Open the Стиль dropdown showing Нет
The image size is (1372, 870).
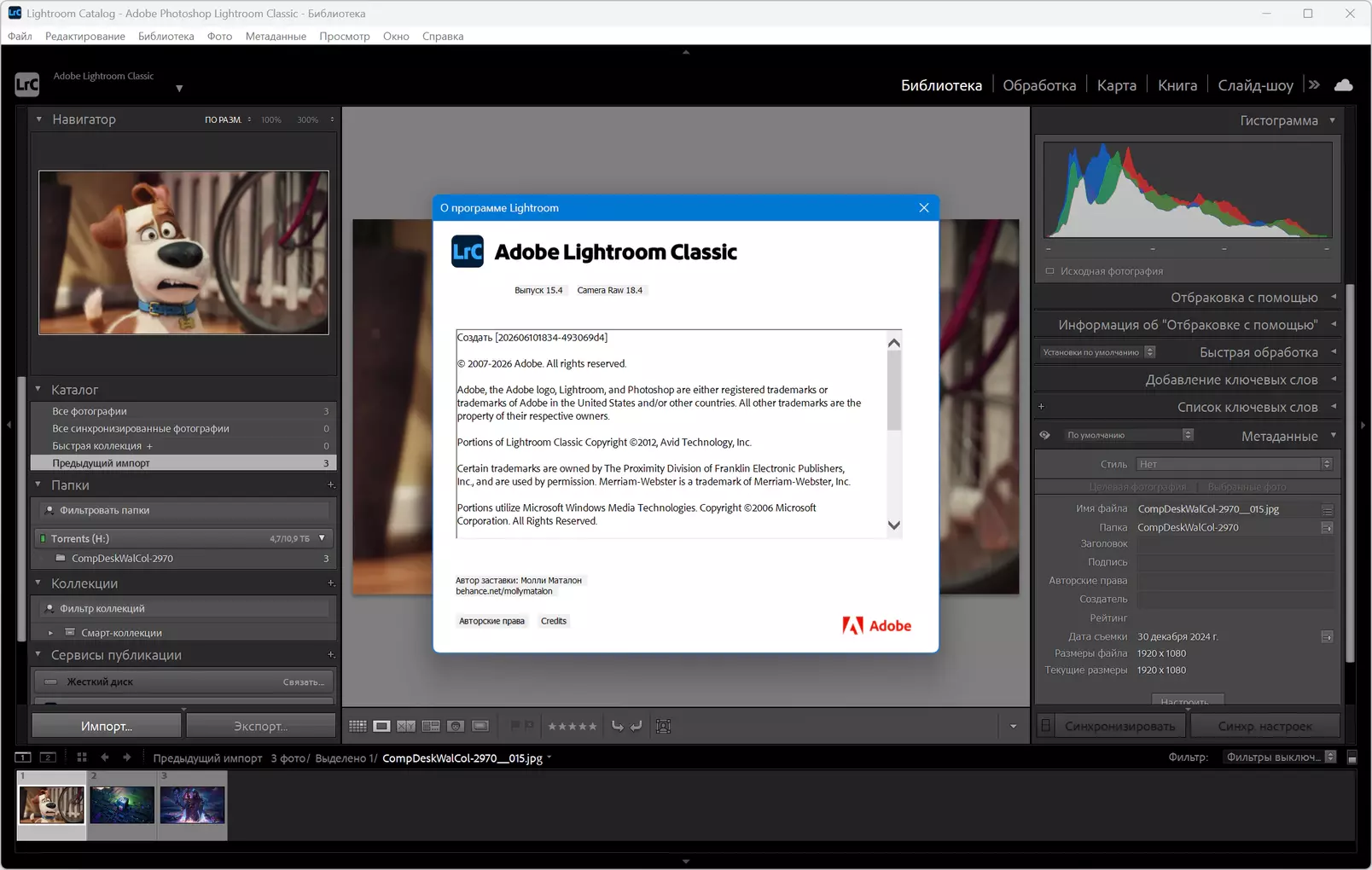coord(1234,464)
